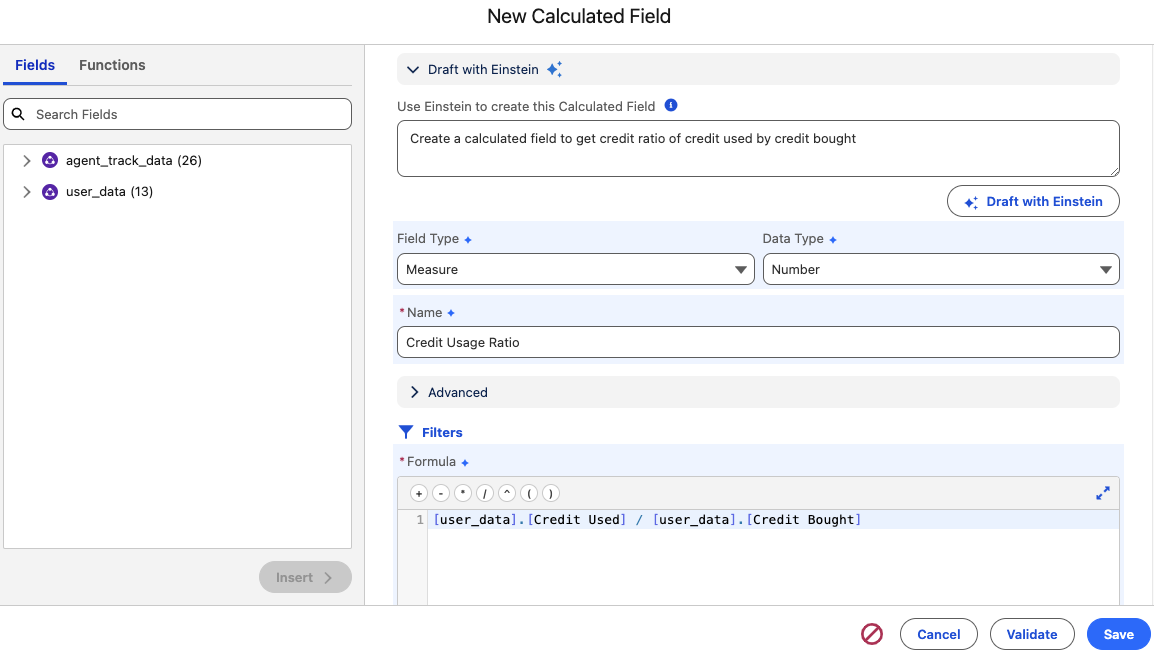Click the info icon beside Einstein prompt label
Screen dimensions: 1154x658
[x=671, y=105]
